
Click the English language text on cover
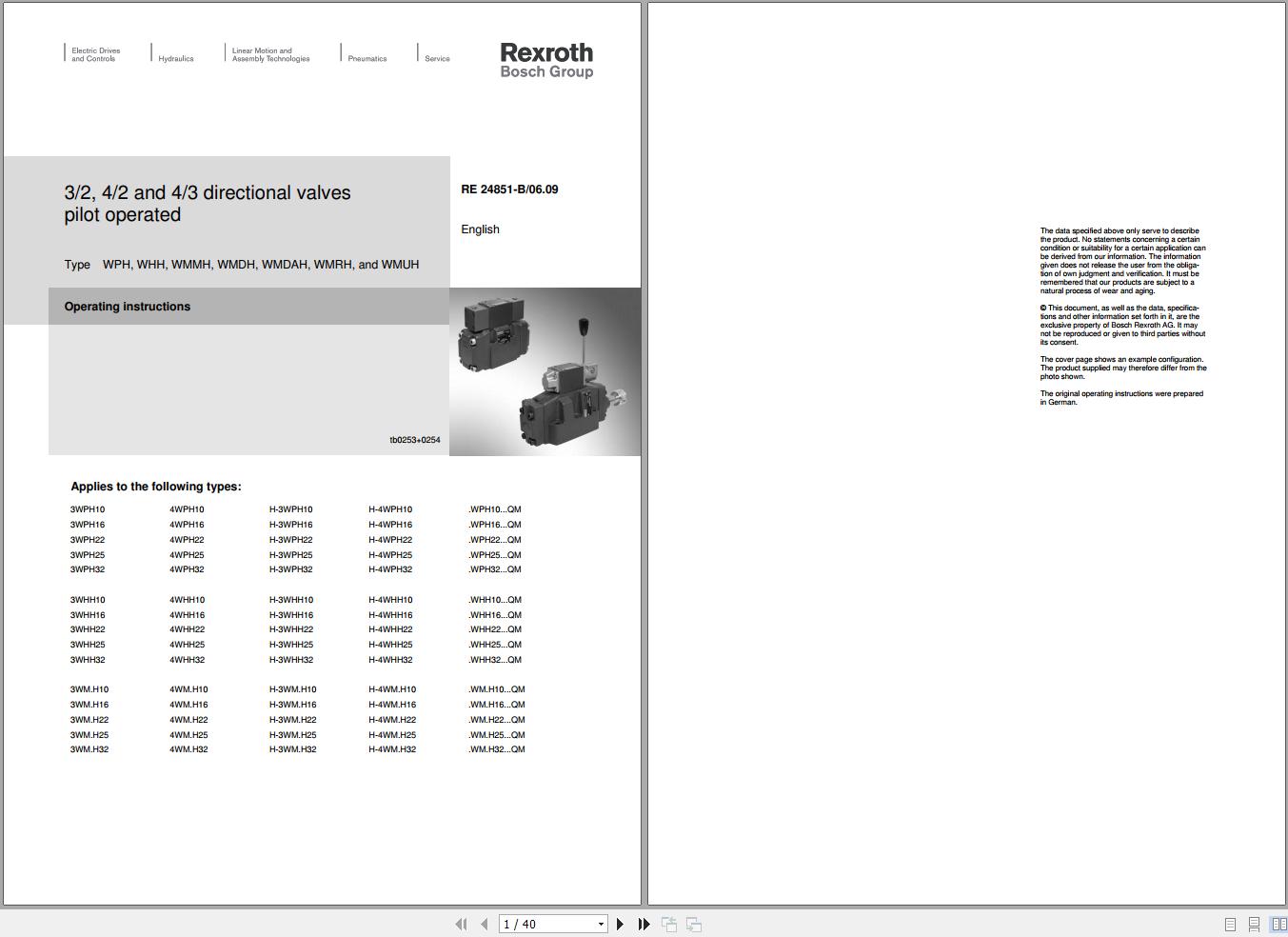[480, 229]
